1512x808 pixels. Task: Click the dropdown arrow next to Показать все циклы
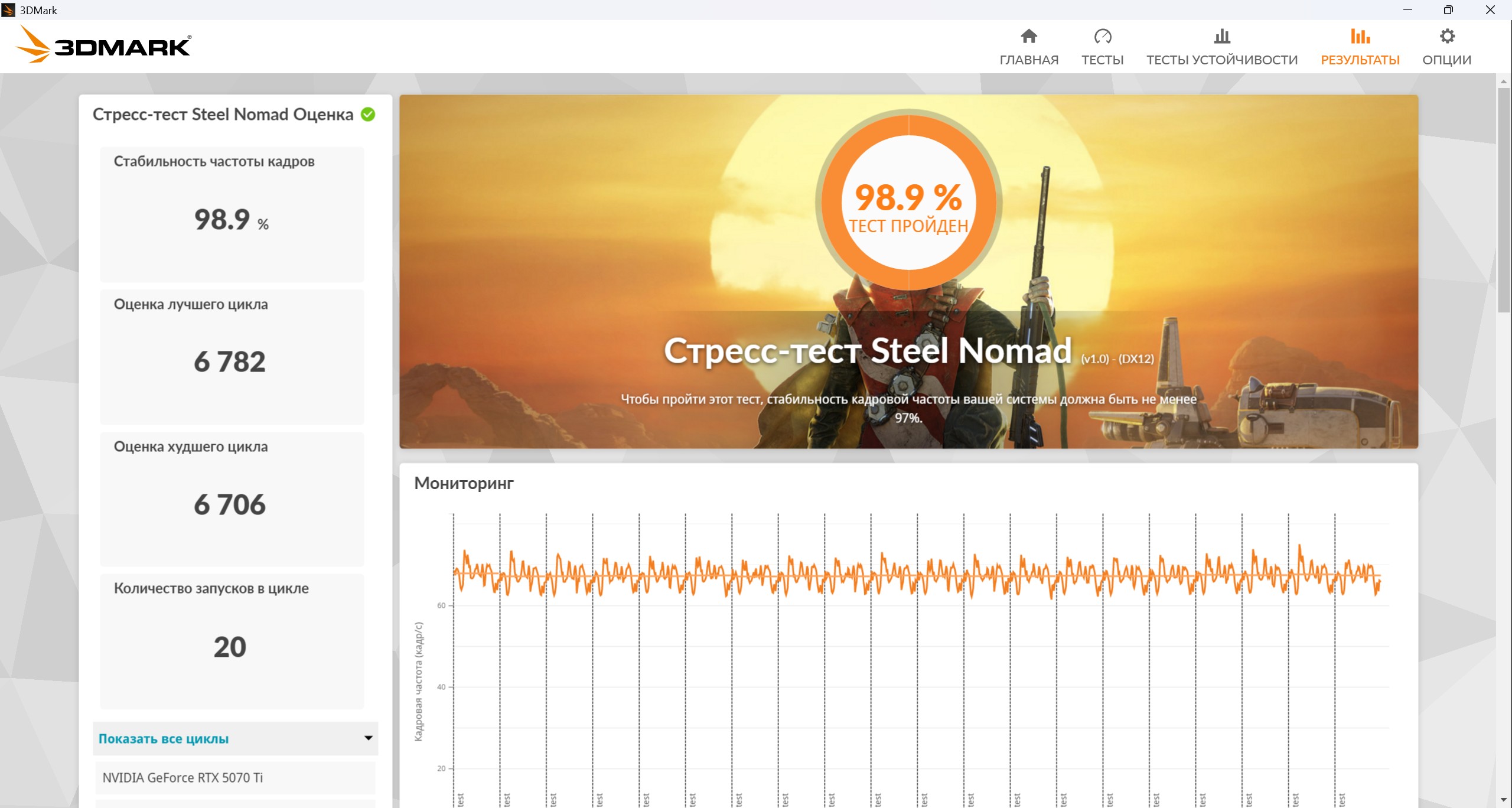369,738
